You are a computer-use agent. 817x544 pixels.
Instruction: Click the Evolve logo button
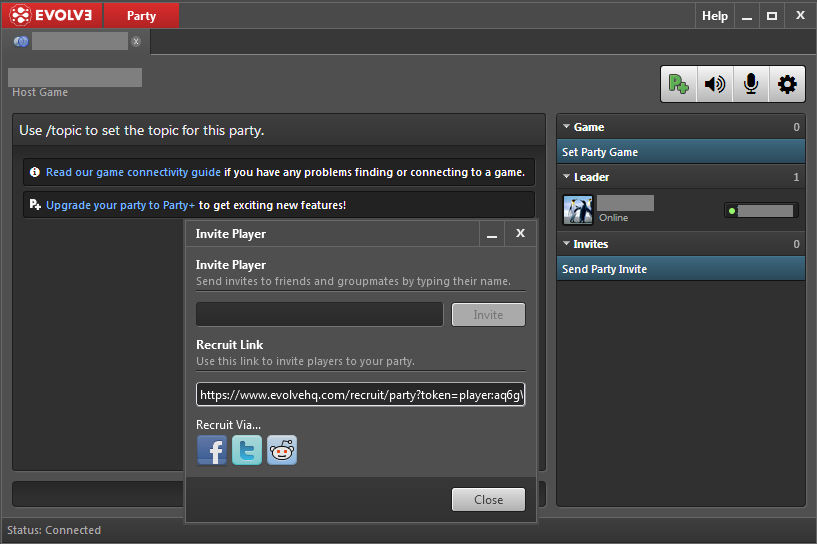(x=52, y=15)
